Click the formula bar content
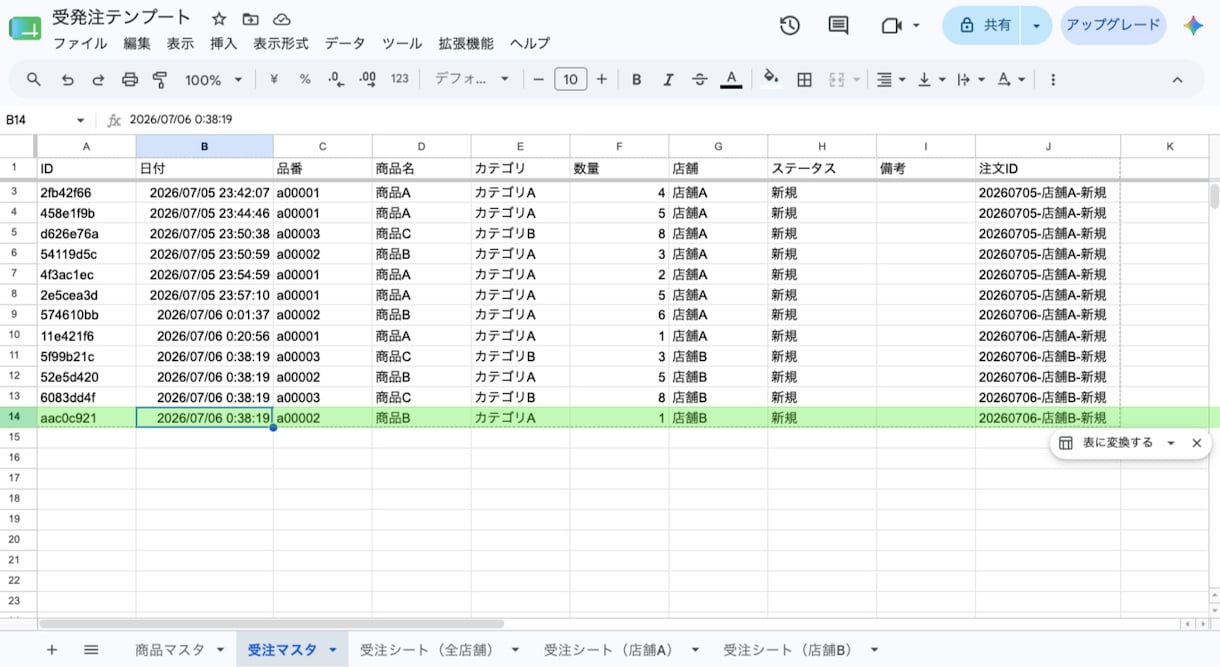Screen dimensions: 1220x667 181,120
